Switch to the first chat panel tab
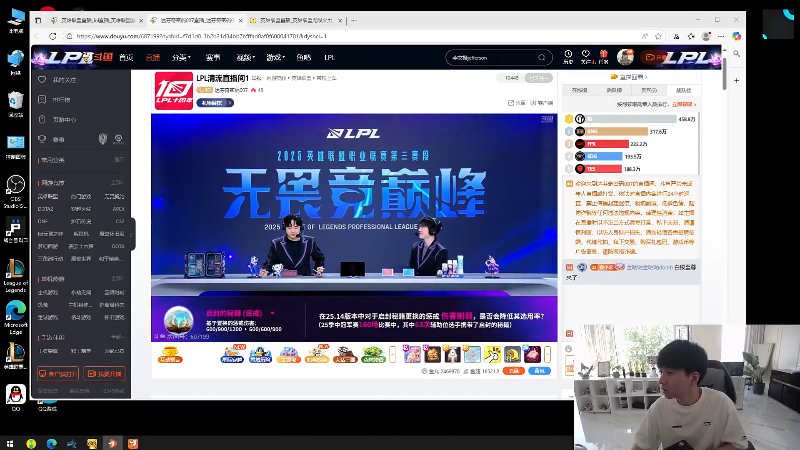 pyautogui.click(x=580, y=90)
